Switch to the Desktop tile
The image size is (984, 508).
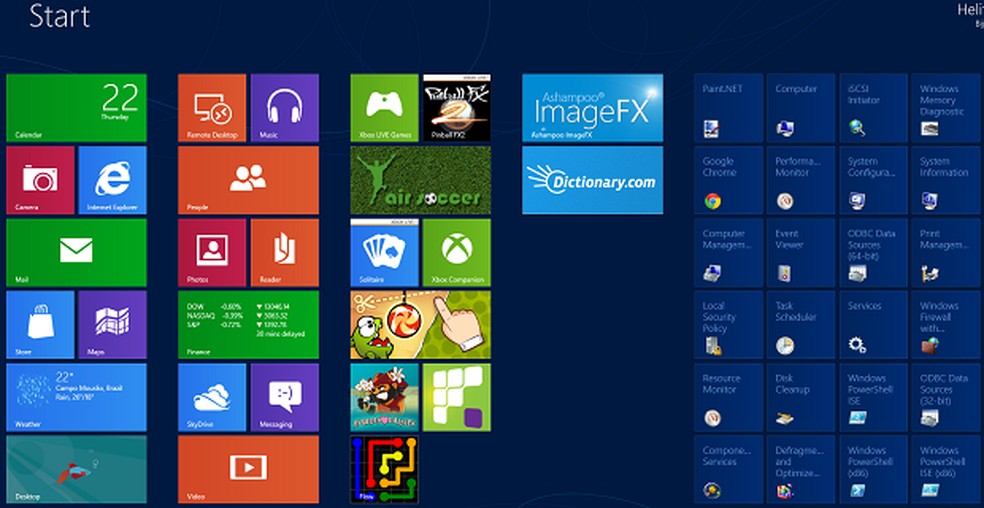(x=77, y=469)
